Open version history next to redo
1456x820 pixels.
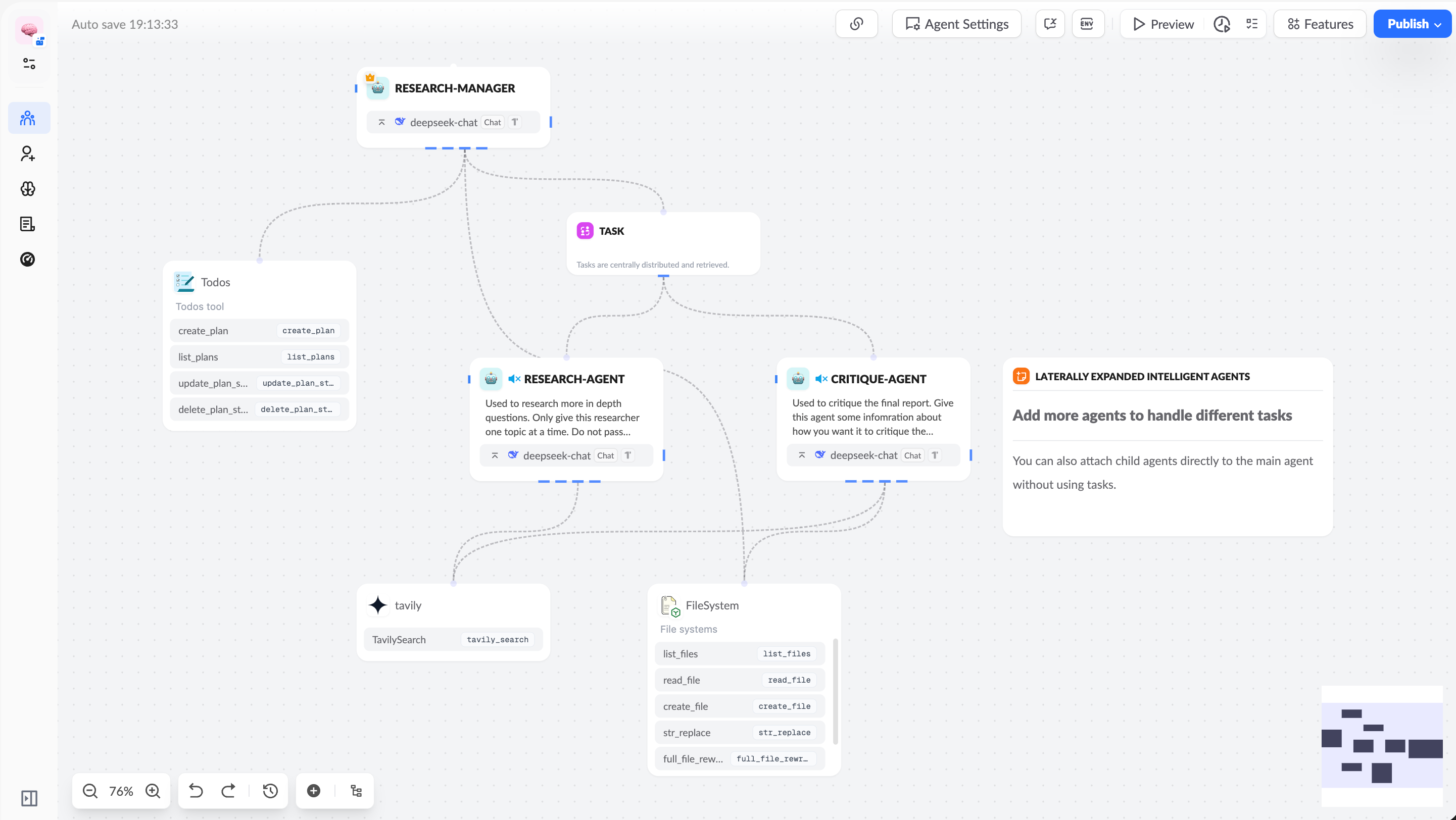point(270,791)
